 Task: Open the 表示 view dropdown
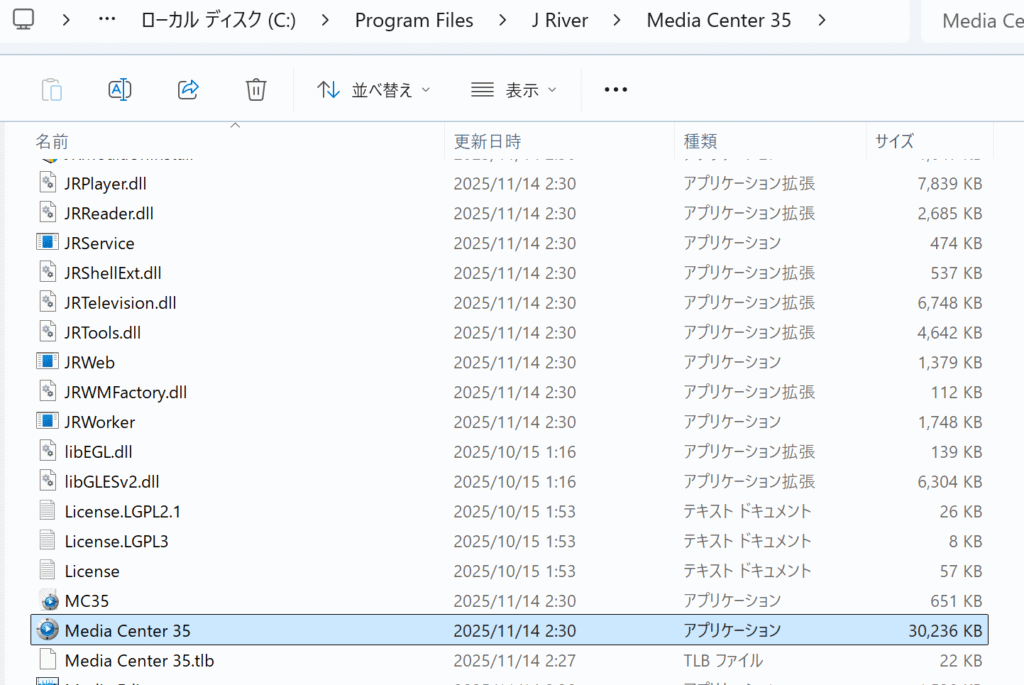pos(513,90)
